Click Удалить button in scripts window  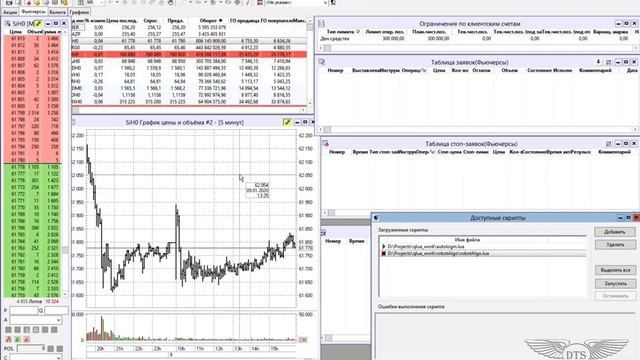(615, 245)
